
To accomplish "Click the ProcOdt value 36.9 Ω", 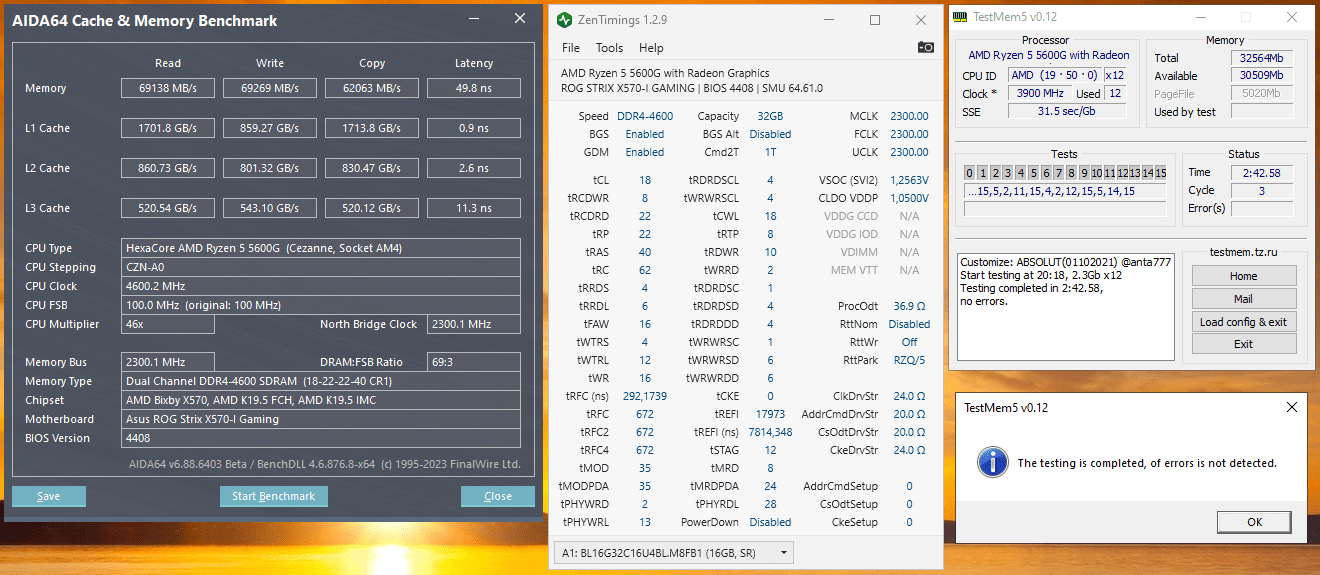I will point(909,306).
